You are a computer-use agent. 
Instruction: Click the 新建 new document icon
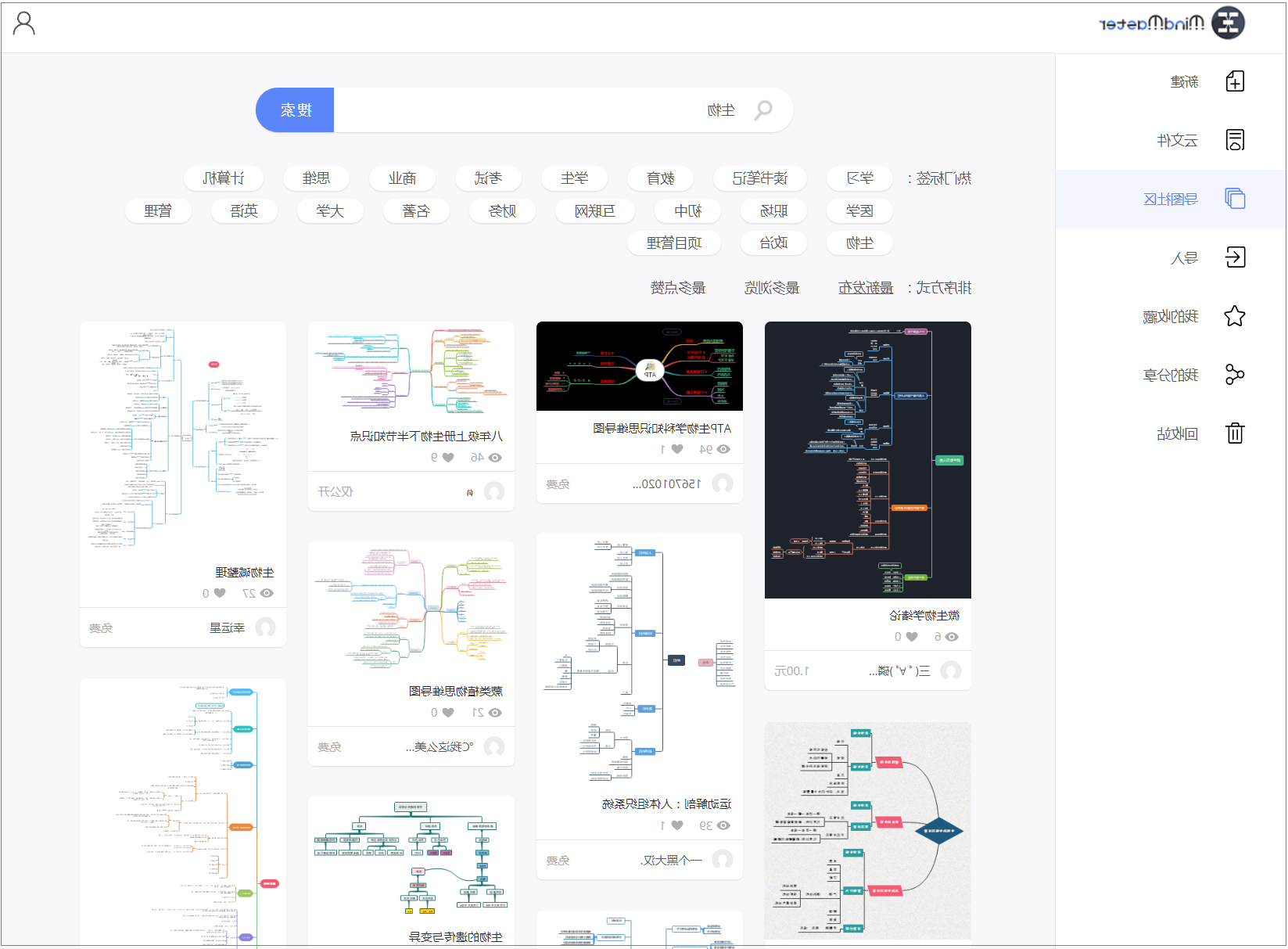coord(1235,81)
